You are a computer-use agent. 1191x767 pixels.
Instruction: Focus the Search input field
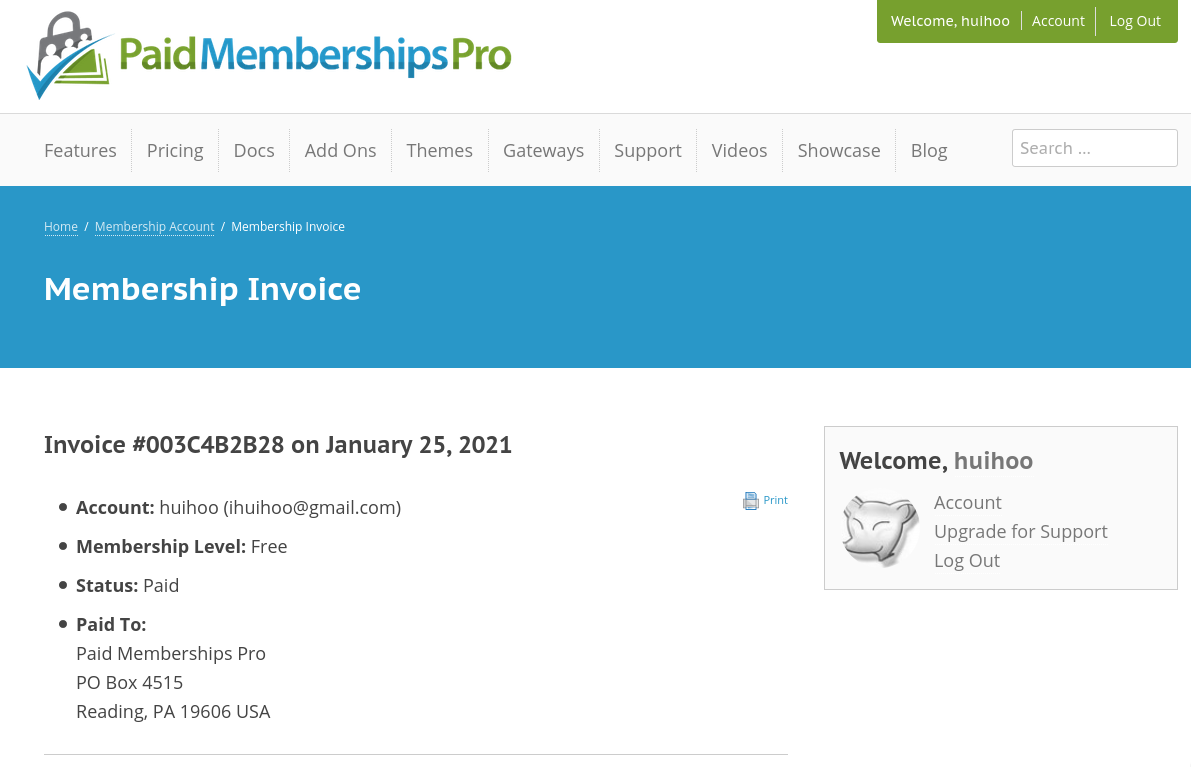[x=1094, y=148]
